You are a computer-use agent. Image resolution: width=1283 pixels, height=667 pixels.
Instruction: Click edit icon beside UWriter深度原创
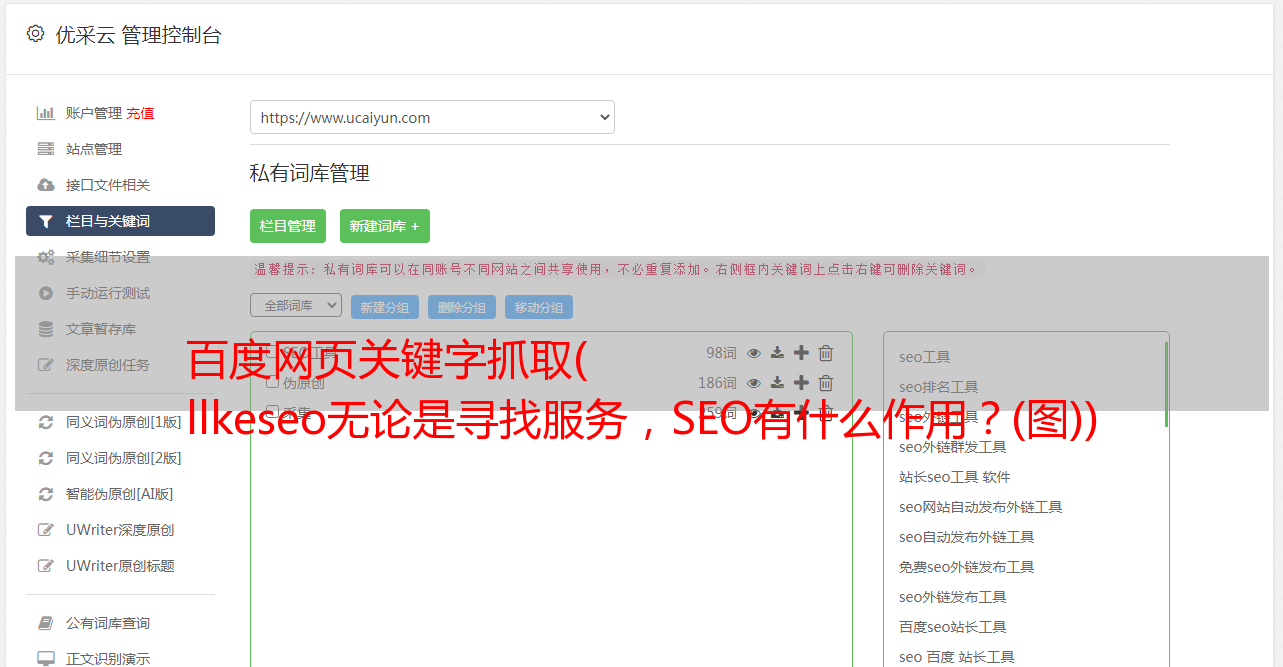(46, 530)
